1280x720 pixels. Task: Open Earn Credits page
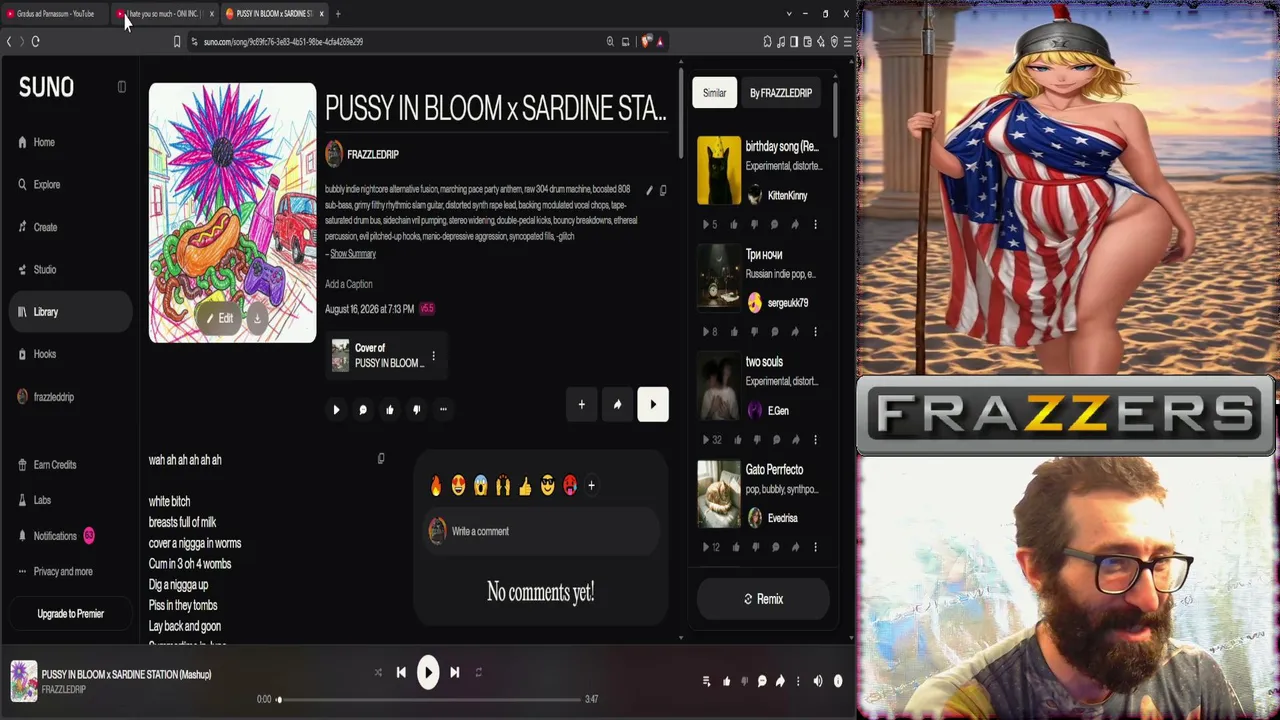click(47, 465)
